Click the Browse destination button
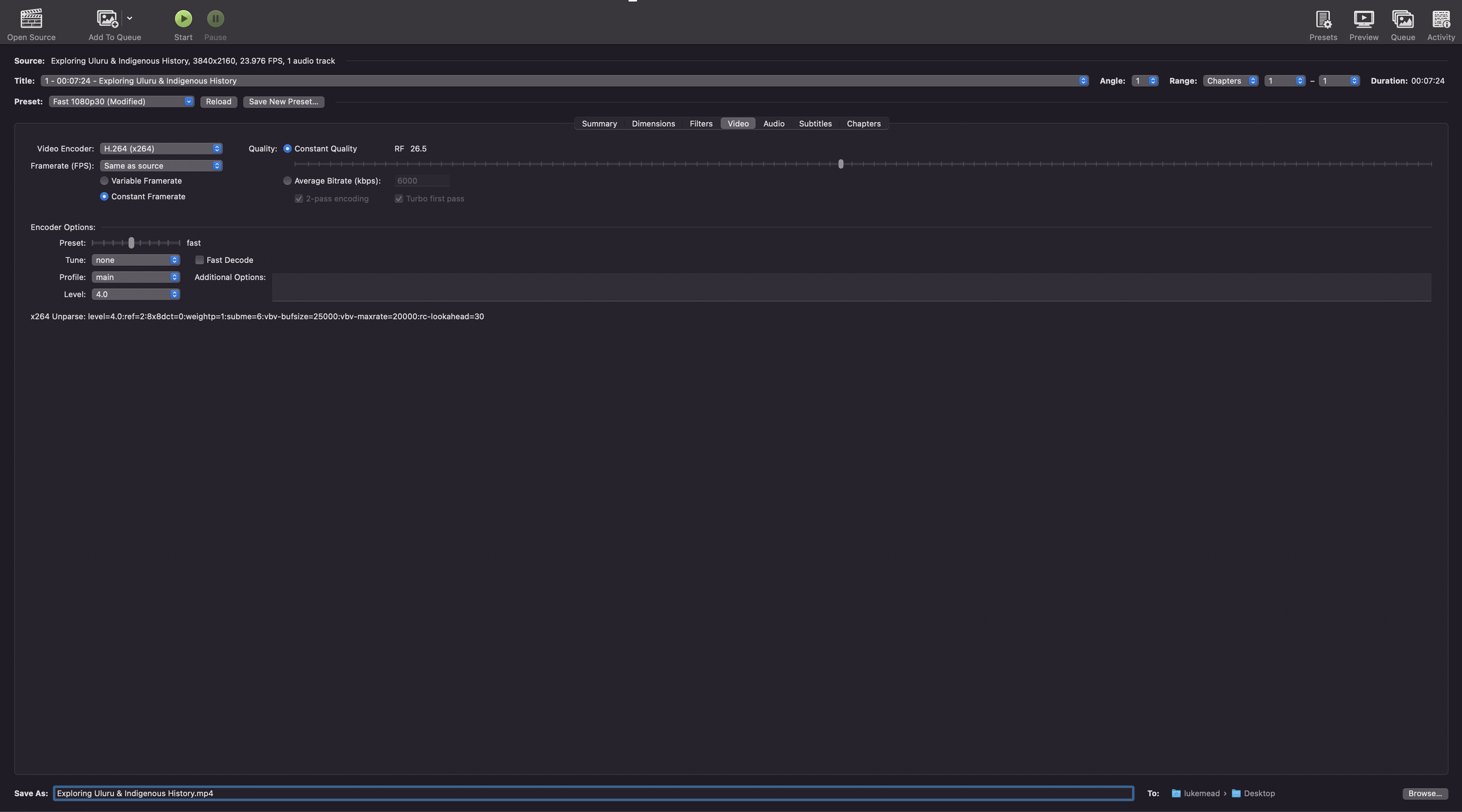 point(1425,793)
